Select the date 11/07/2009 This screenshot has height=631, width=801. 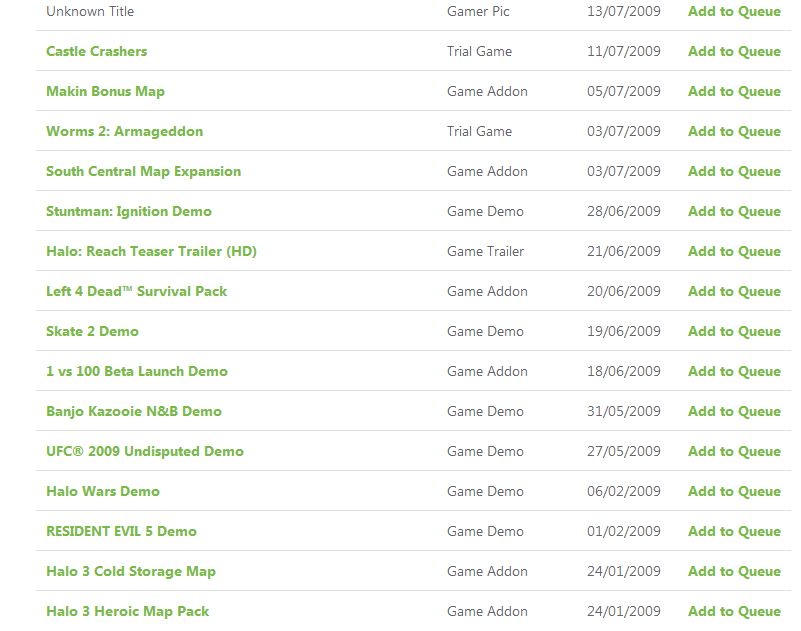(x=624, y=51)
